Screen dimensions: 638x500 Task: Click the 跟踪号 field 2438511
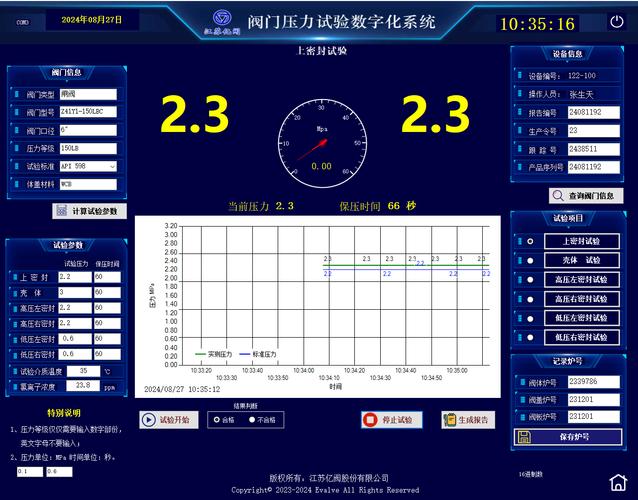pyautogui.click(x=594, y=149)
